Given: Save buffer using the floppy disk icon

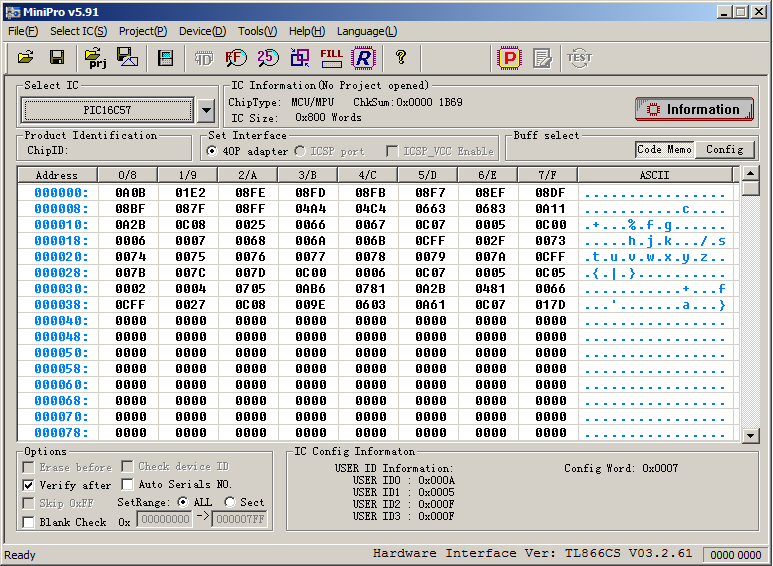Looking at the screenshot, I should coord(57,58).
